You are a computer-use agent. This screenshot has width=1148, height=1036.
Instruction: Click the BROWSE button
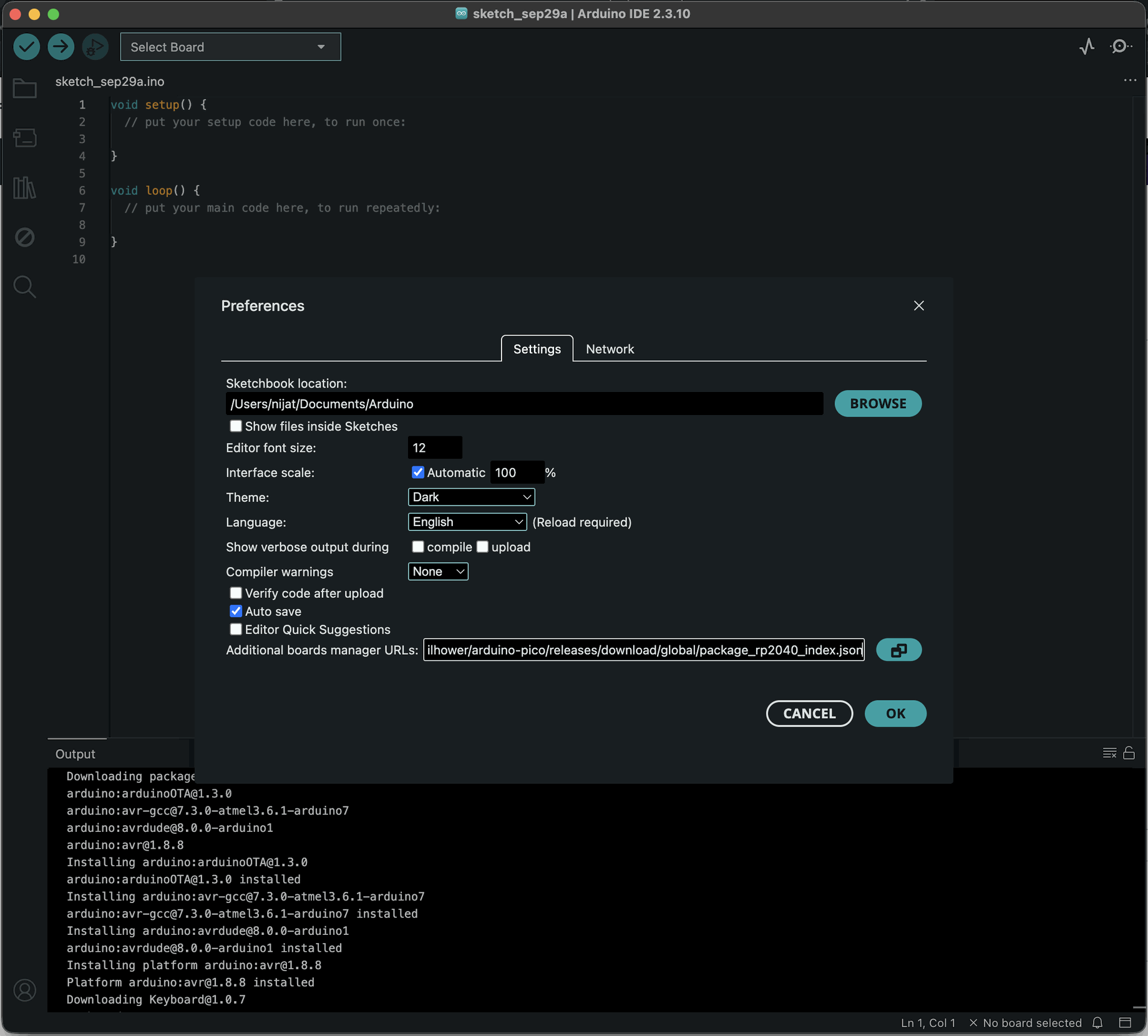coord(878,404)
